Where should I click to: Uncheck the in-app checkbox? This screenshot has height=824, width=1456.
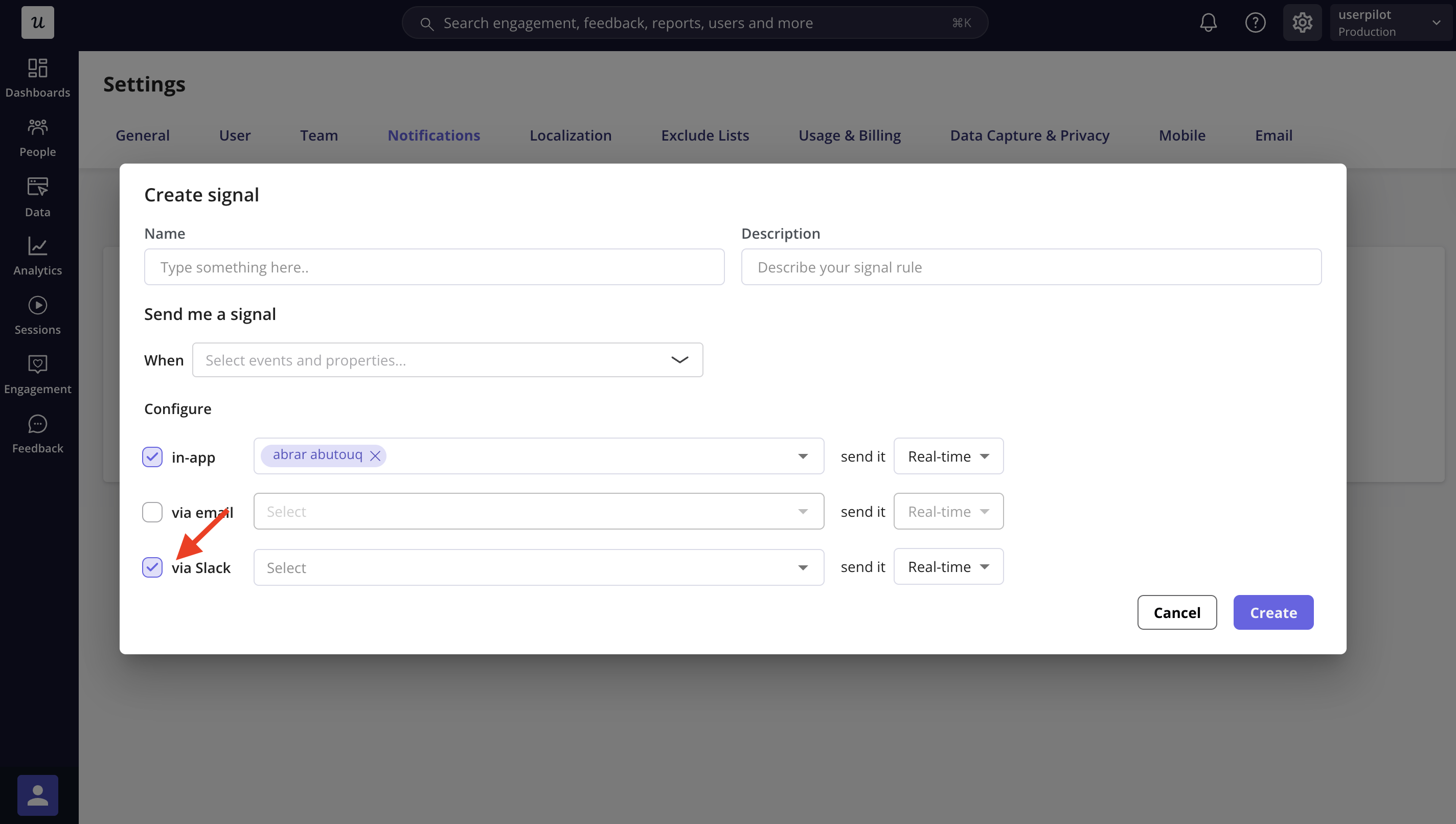point(152,456)
